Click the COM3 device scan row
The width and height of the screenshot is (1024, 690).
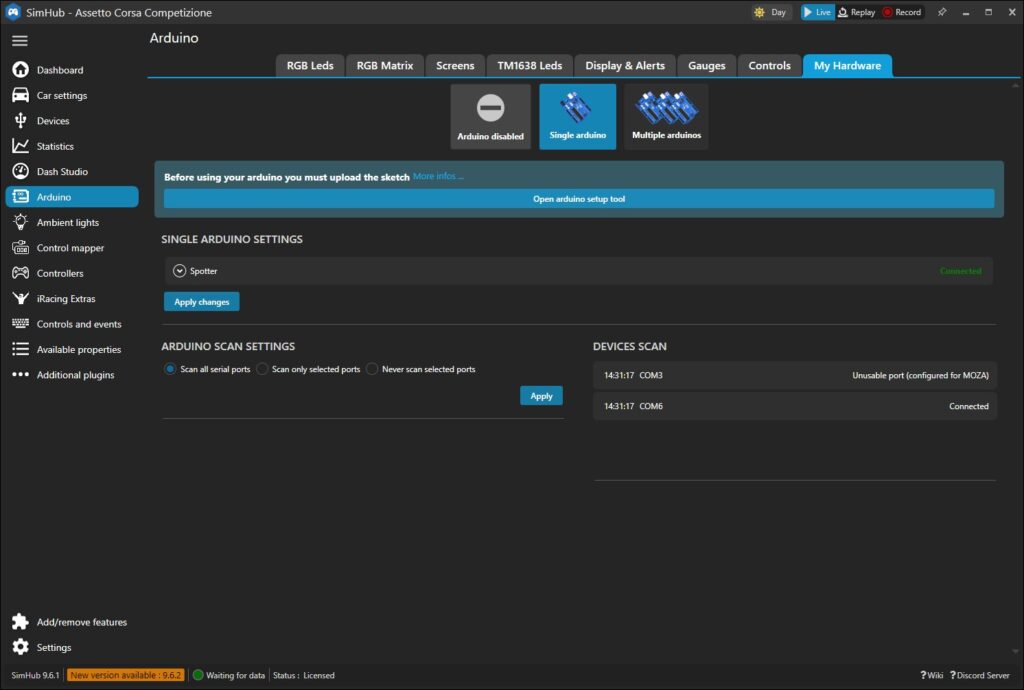[795, 375]
